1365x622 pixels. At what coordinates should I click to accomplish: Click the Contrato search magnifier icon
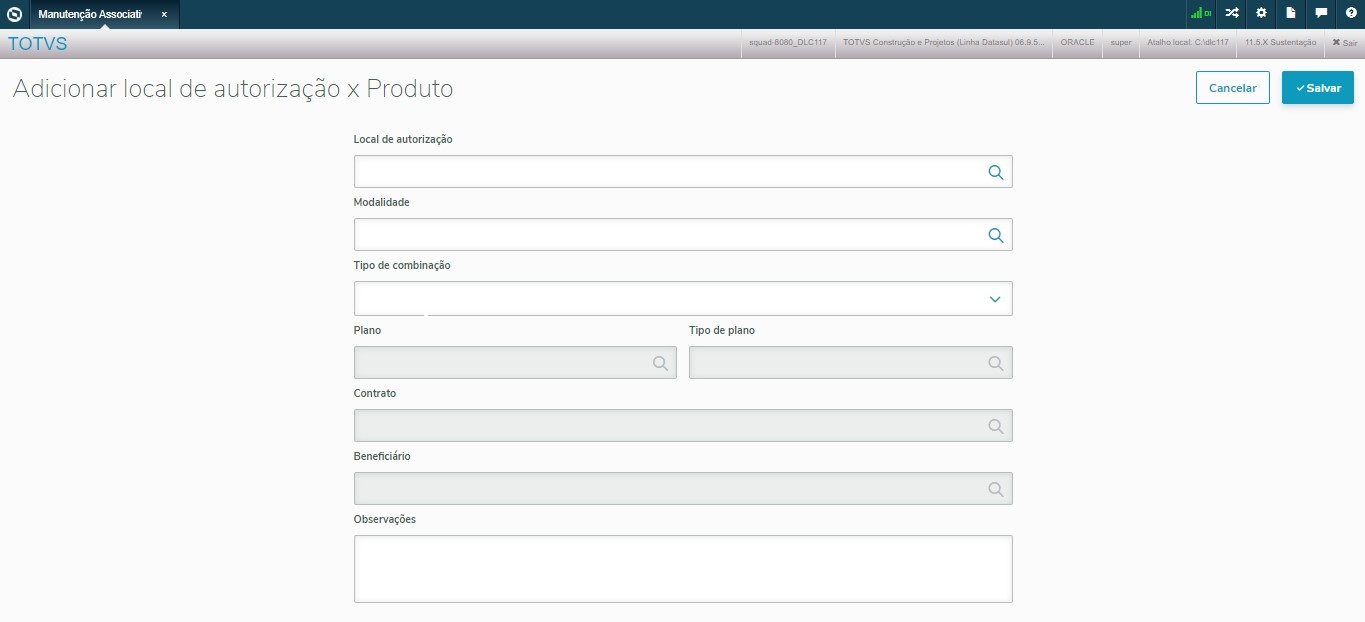click(x=995, y=426)
